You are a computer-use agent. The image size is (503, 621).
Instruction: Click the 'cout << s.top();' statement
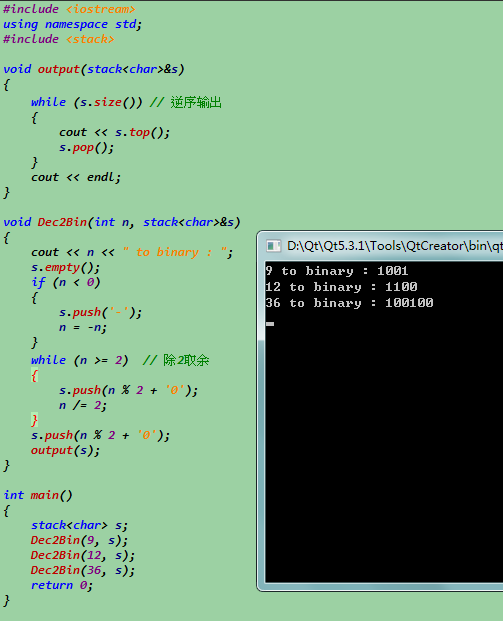click(x=114, y=132)
